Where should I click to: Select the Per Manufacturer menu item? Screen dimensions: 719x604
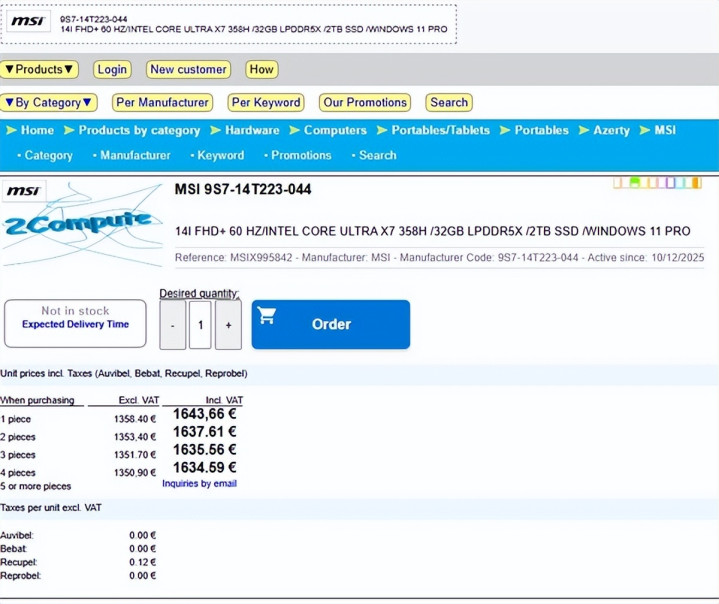click(x=161, y=102)
